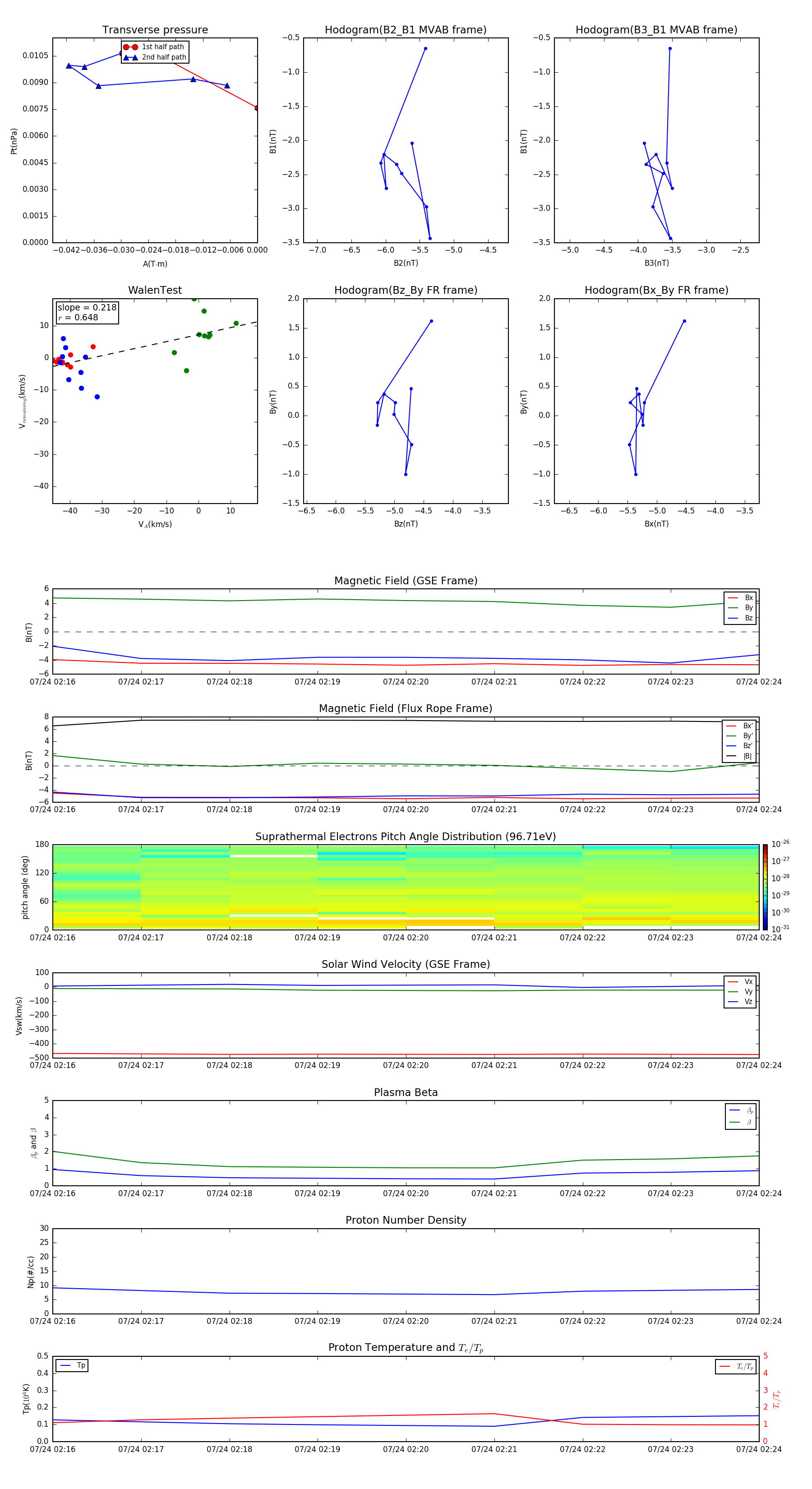Select the "2nd half path" legend entry
Screen dimensions: 812x1489
154,57
